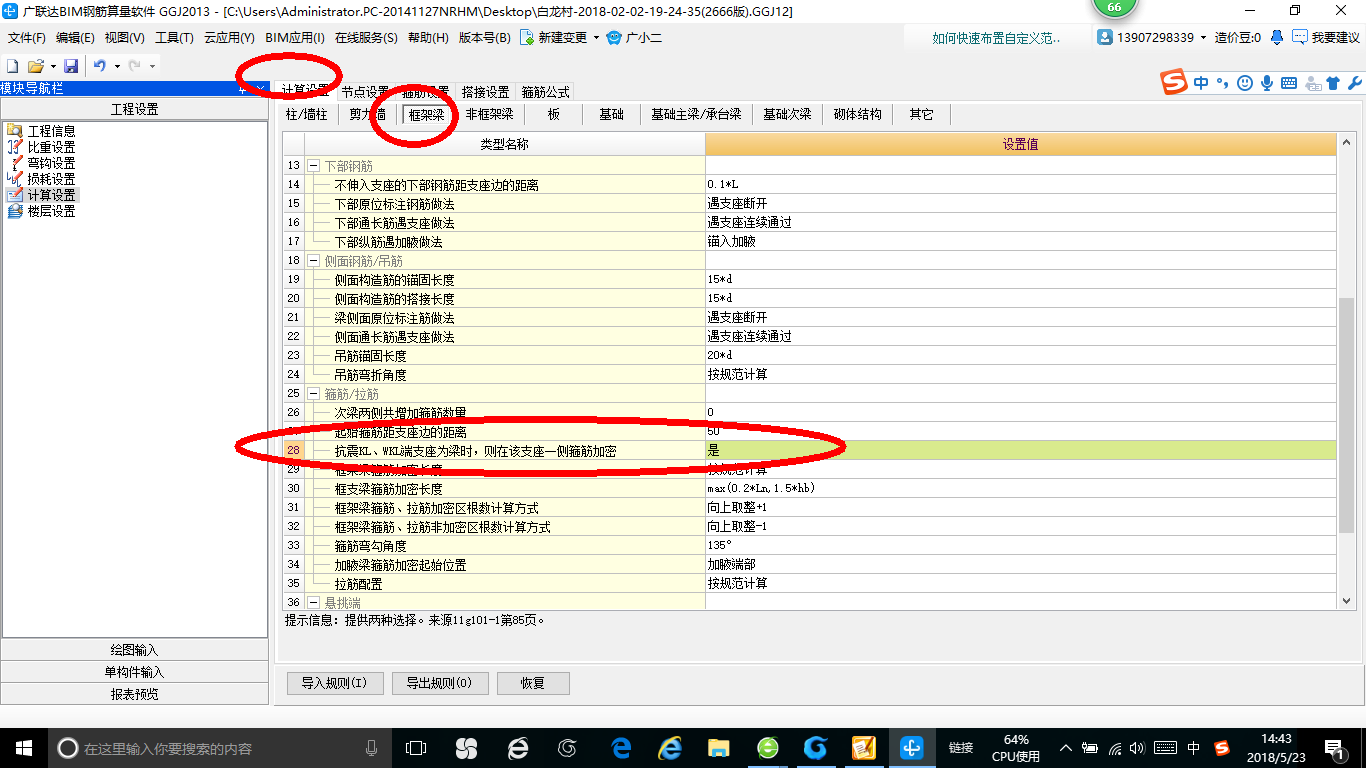Click the save disk toolbar icon
The height and width of the screenshot is (768, 1366).
[x=71, y=66]
